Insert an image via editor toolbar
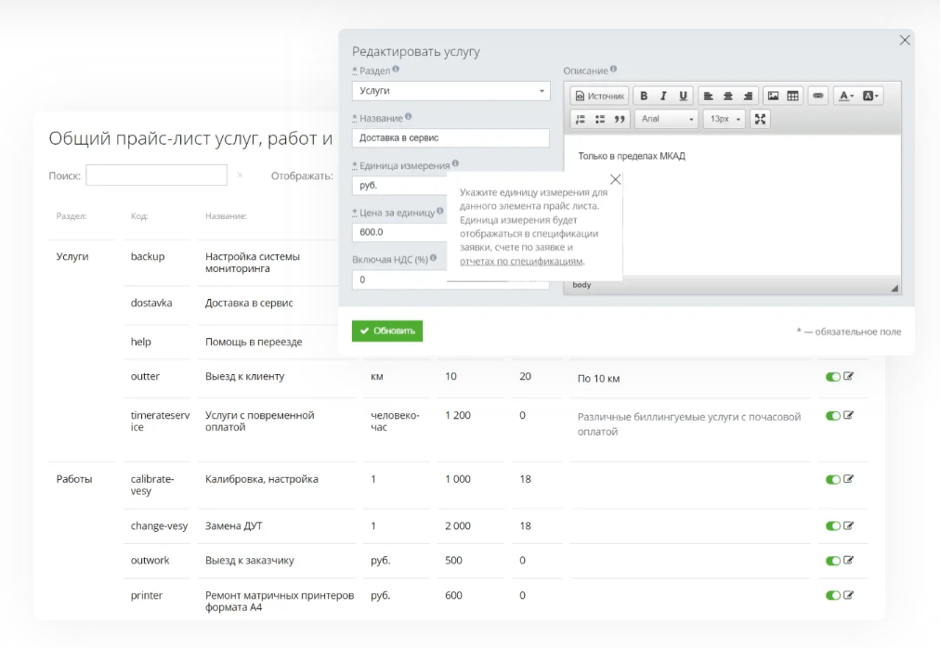Screen dimensions: 941x650 coord(773,96)
